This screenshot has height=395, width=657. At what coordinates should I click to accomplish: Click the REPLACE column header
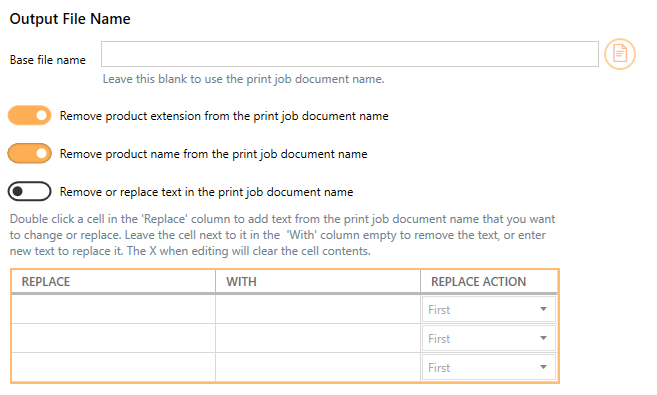coord(113,281)
